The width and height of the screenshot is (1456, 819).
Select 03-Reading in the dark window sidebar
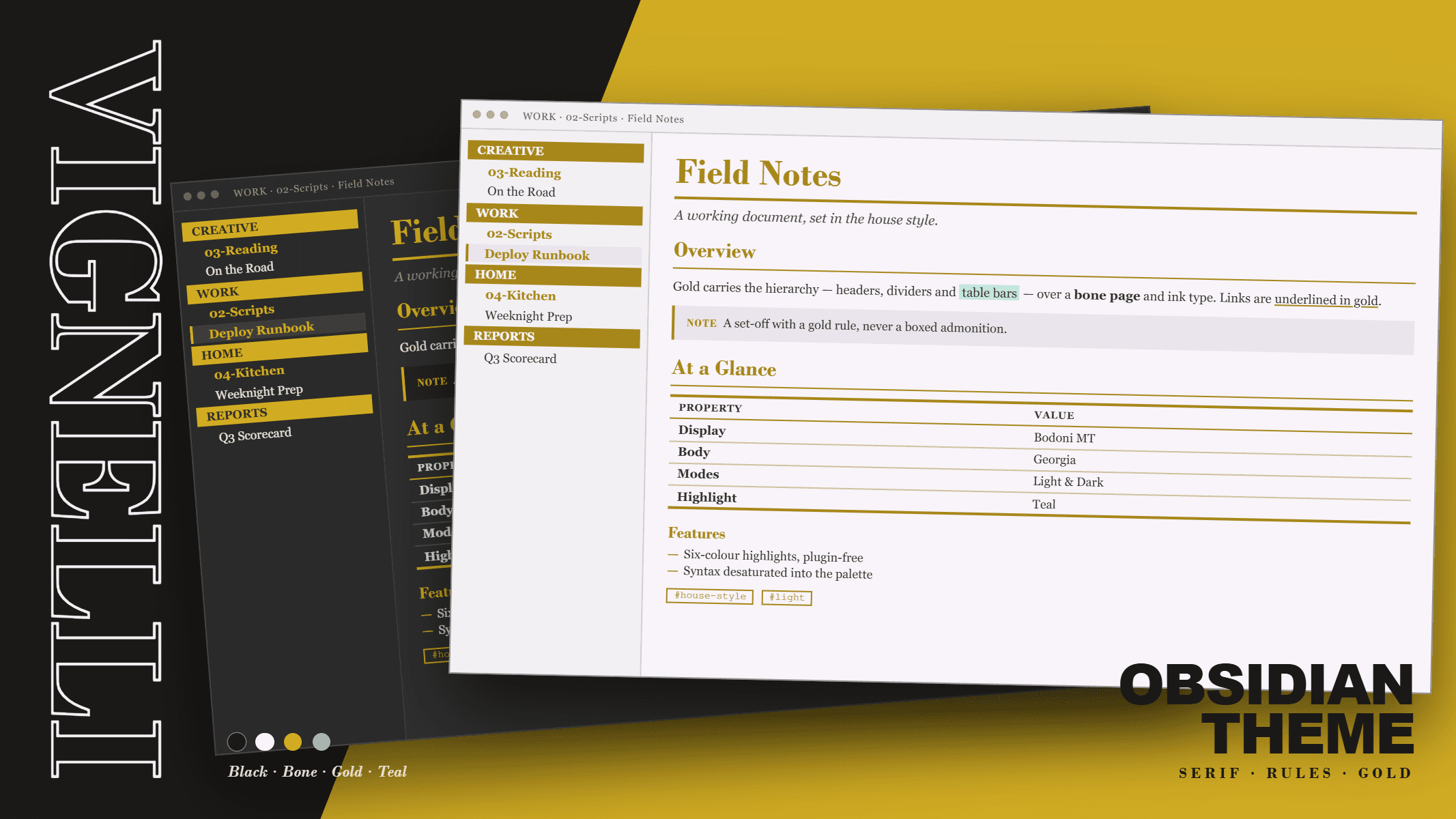241,249
